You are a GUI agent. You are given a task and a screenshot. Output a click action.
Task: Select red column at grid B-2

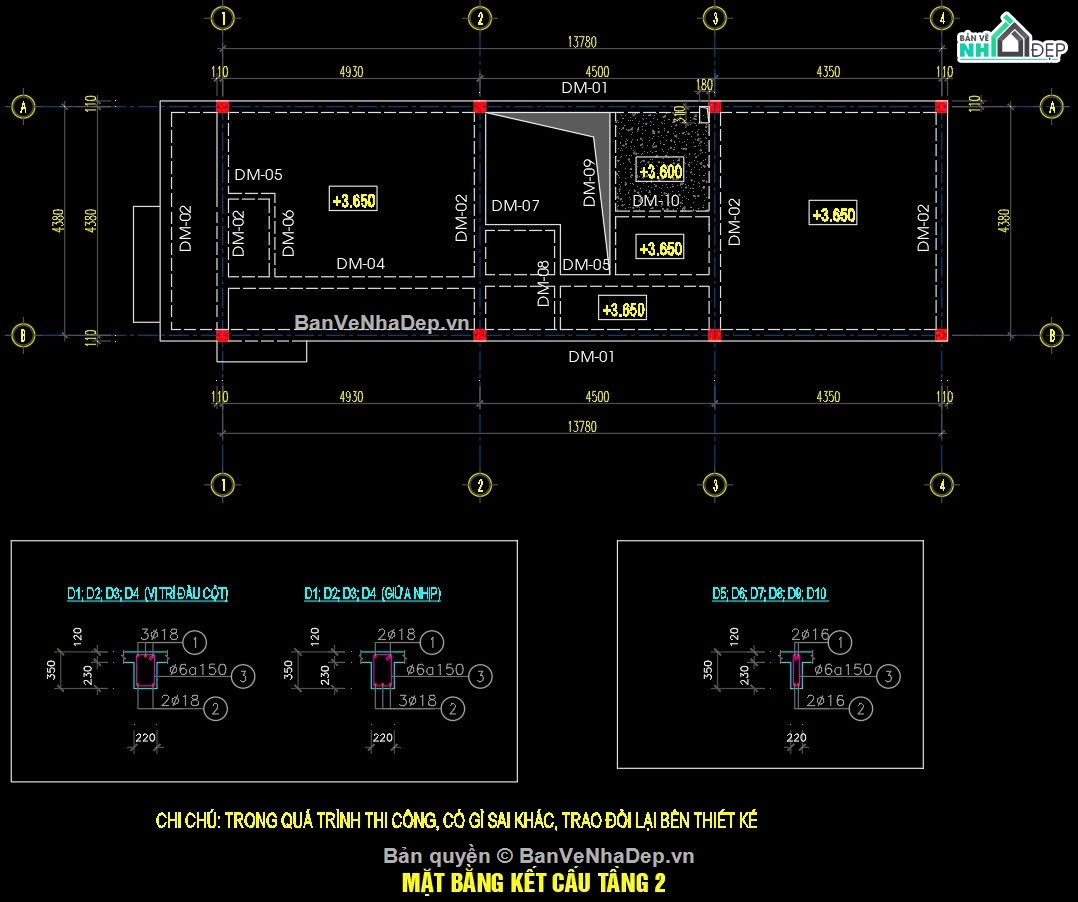[480, 336]
